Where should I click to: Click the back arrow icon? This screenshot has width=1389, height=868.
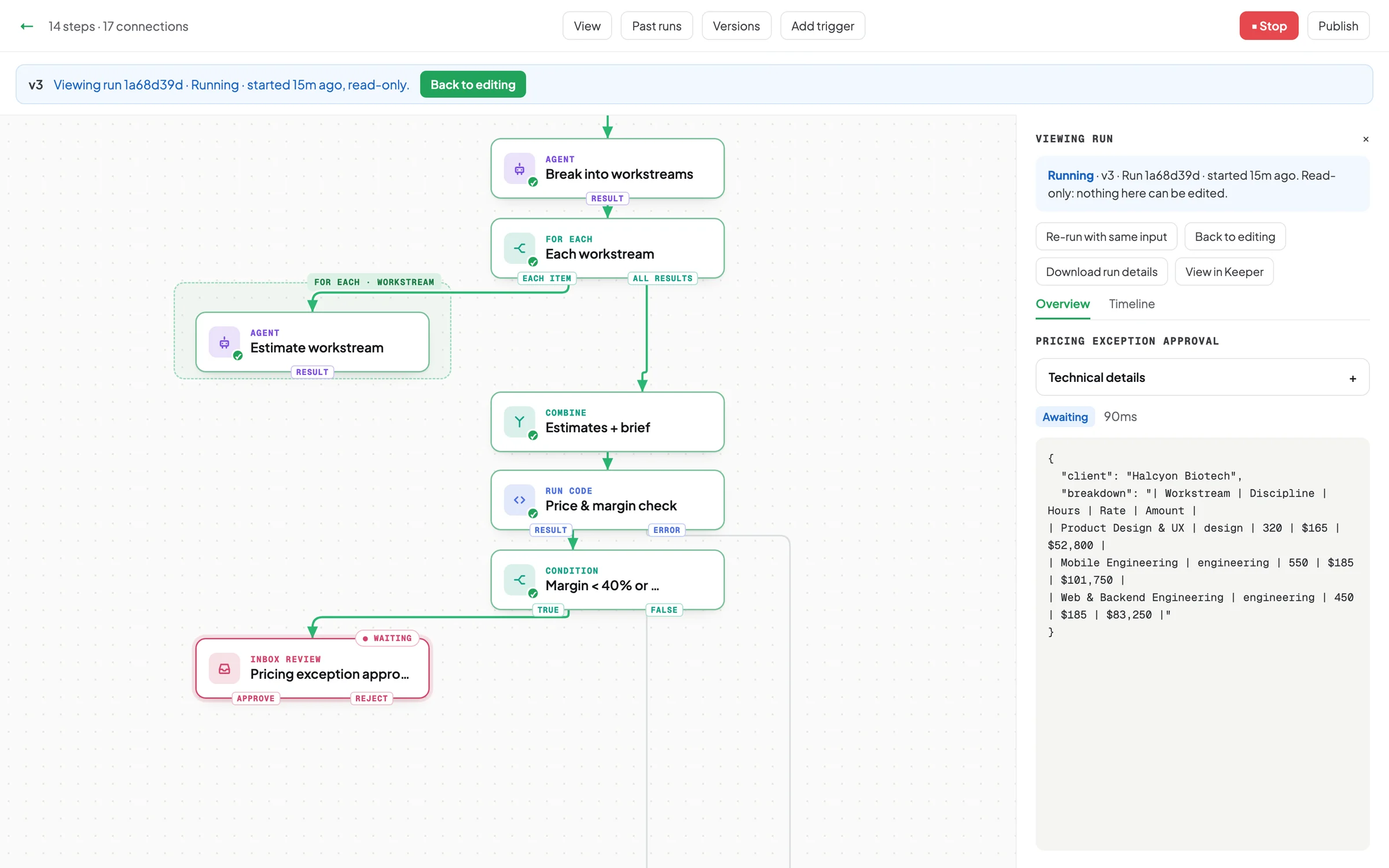[27, 26]
